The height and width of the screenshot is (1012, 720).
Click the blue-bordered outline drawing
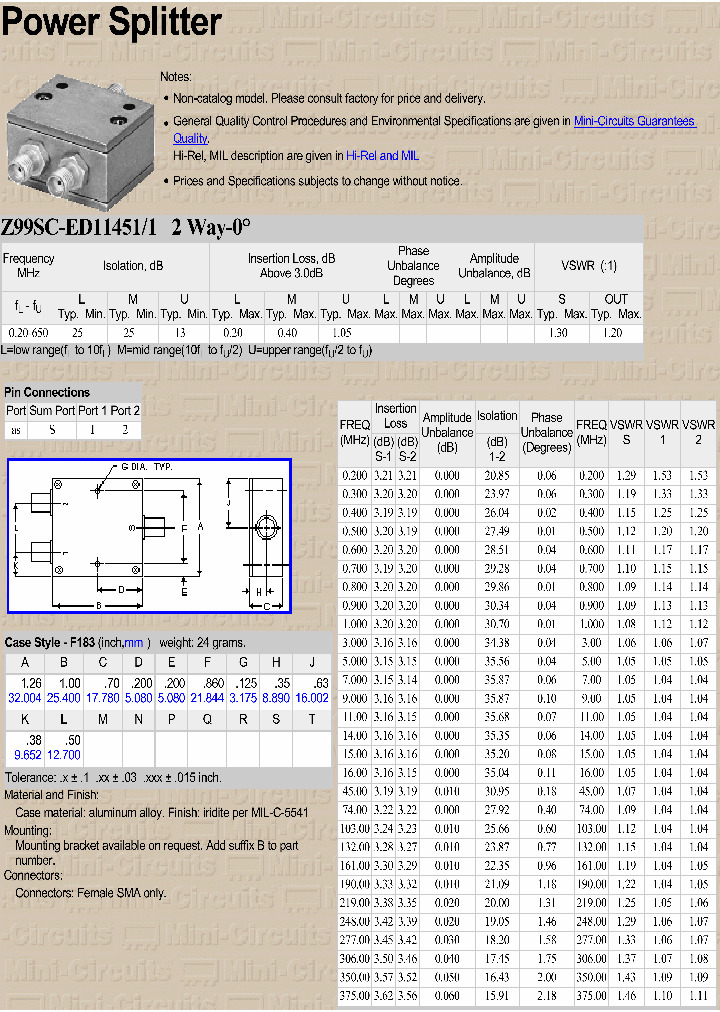point(149,536)
